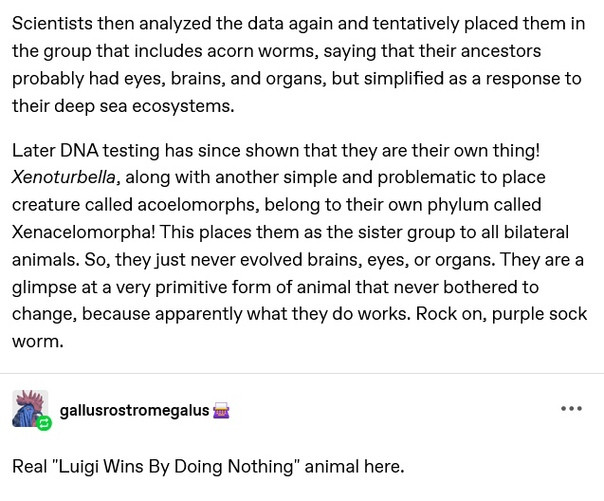Viewport: 604px width, 501px height.
Task: Open the gallusrostromegalus username link
Action: click(134, 410)
